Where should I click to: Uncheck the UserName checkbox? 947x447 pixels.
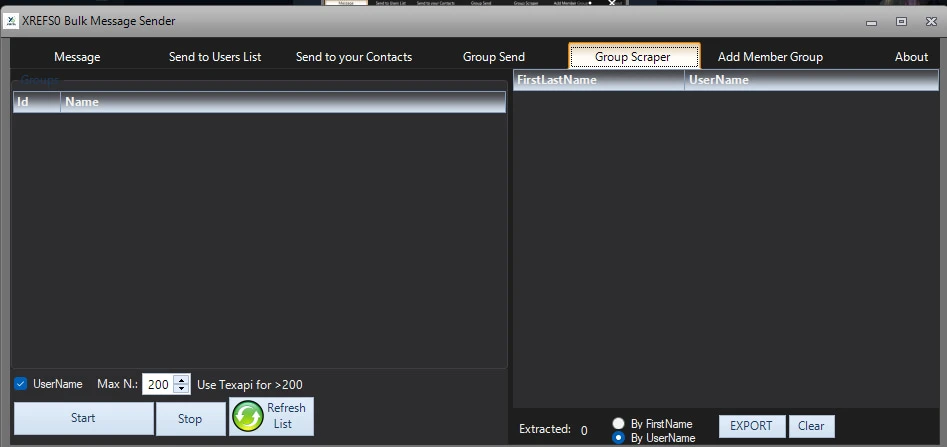coord(21,384)
